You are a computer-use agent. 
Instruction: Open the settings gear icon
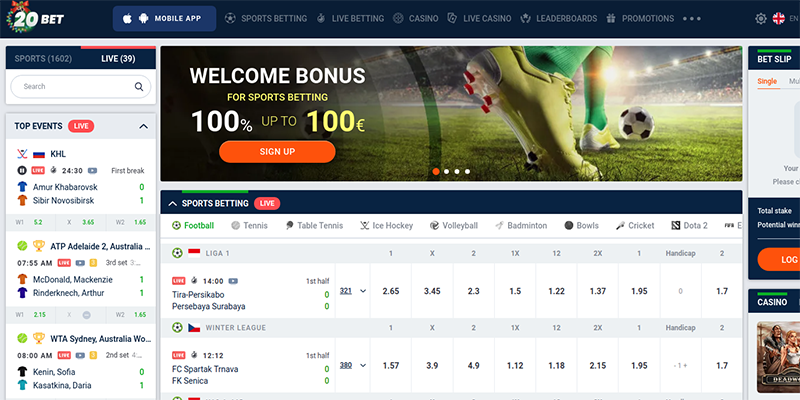(x=760, y=19)
